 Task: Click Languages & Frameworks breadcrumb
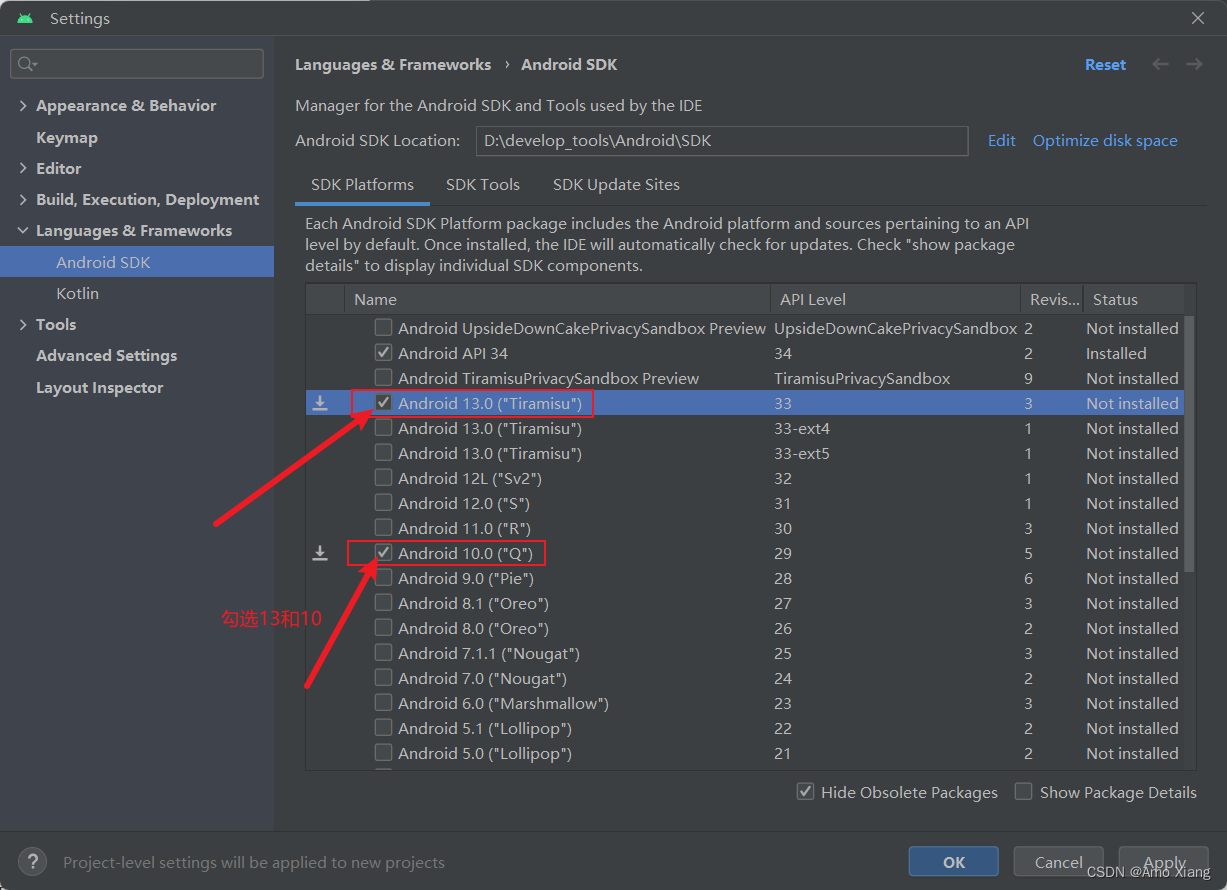point(393,64)
